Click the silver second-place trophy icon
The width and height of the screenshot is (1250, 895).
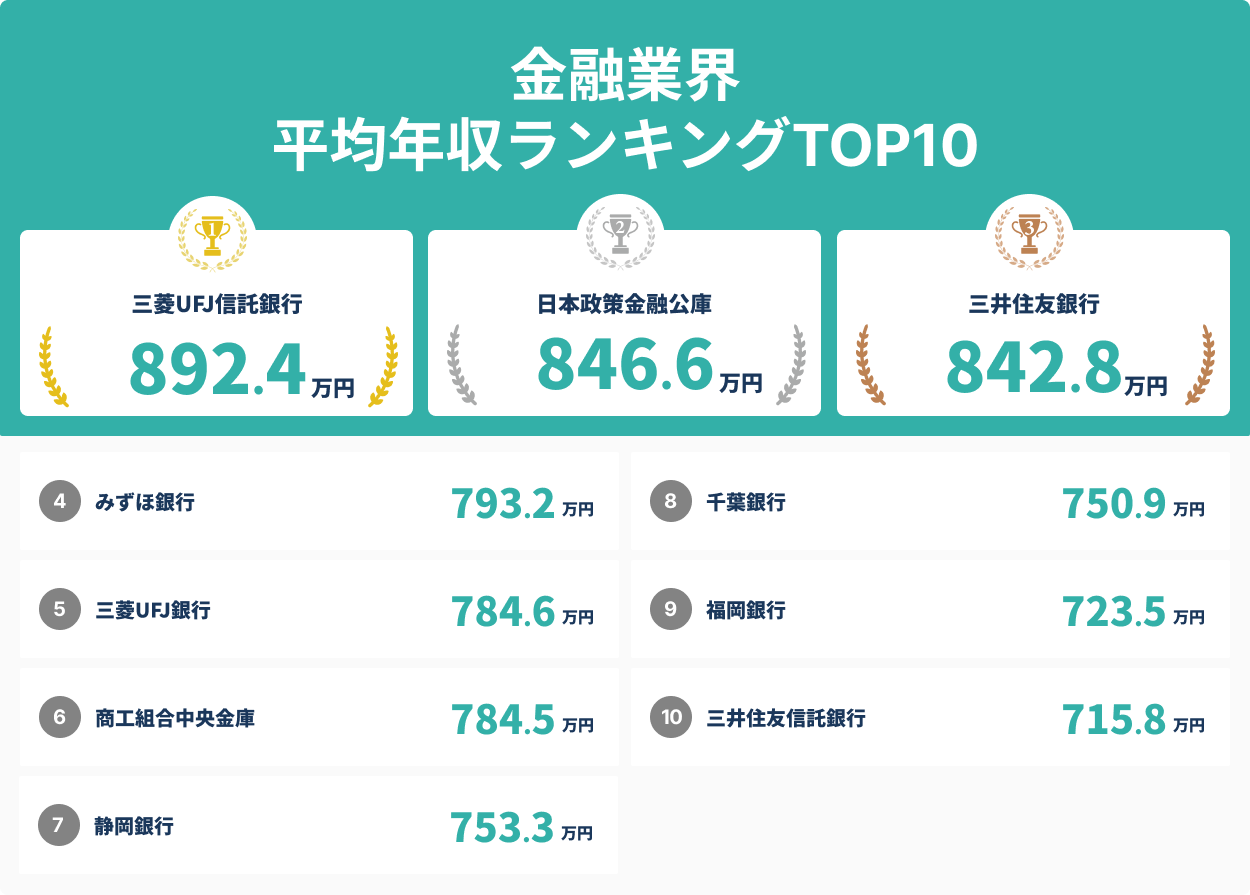[x=620, y=236]
